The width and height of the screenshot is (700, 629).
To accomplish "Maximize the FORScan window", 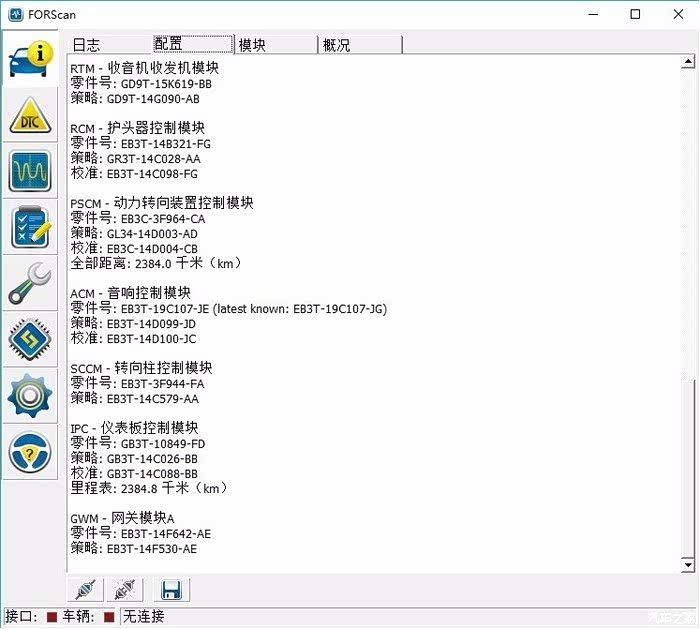I will (635, 14).
